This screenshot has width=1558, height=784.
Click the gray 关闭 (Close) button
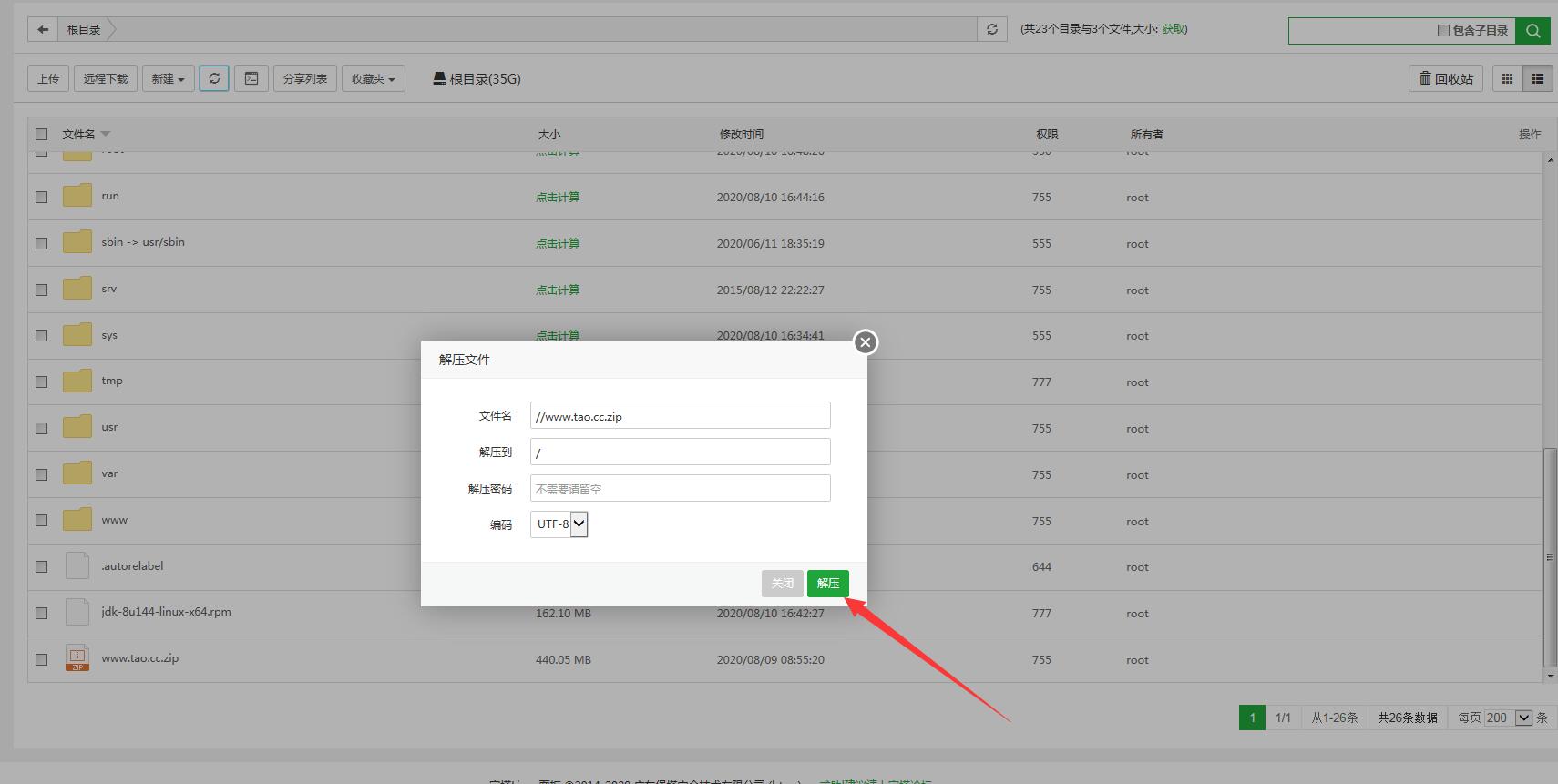[x=782, y=583]
